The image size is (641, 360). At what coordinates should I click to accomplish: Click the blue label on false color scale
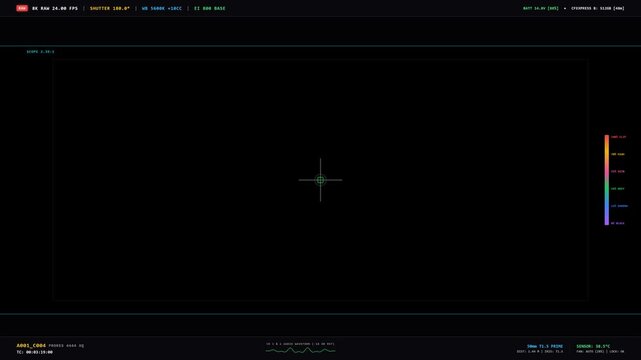click(619, 206)
